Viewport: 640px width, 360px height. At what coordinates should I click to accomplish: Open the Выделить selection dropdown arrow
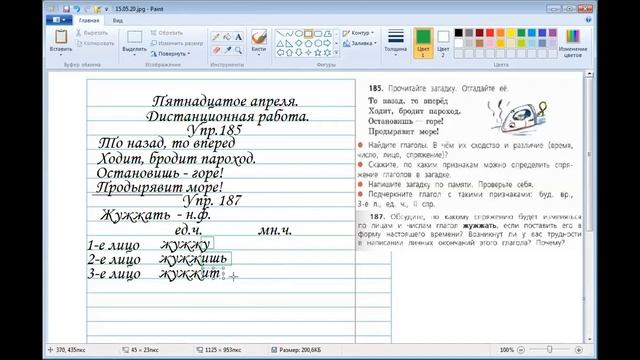pos(134,55)
